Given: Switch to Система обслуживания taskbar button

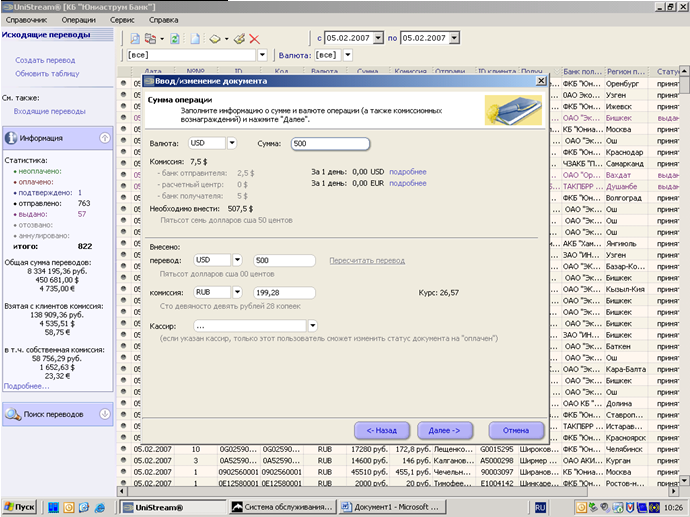Looking at the screenshot, I should [283, 507].
